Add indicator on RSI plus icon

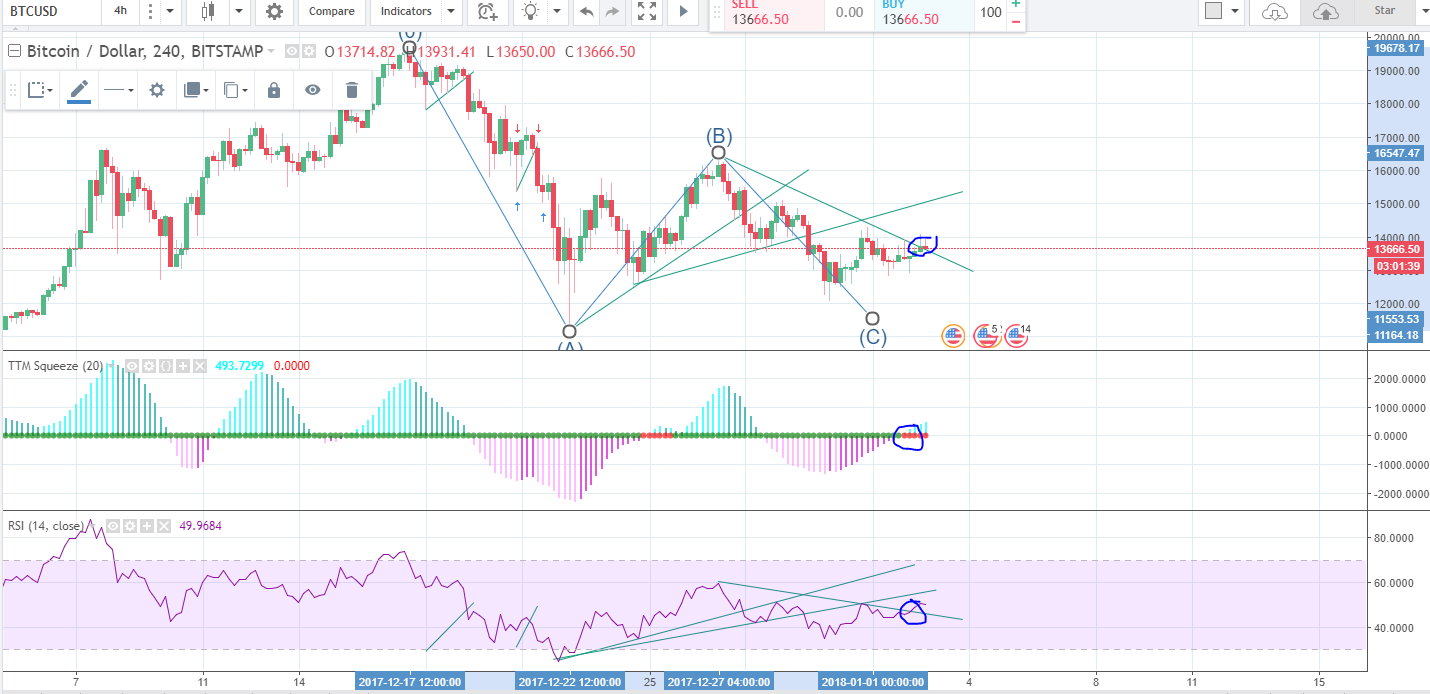click(x=147, y=526)
